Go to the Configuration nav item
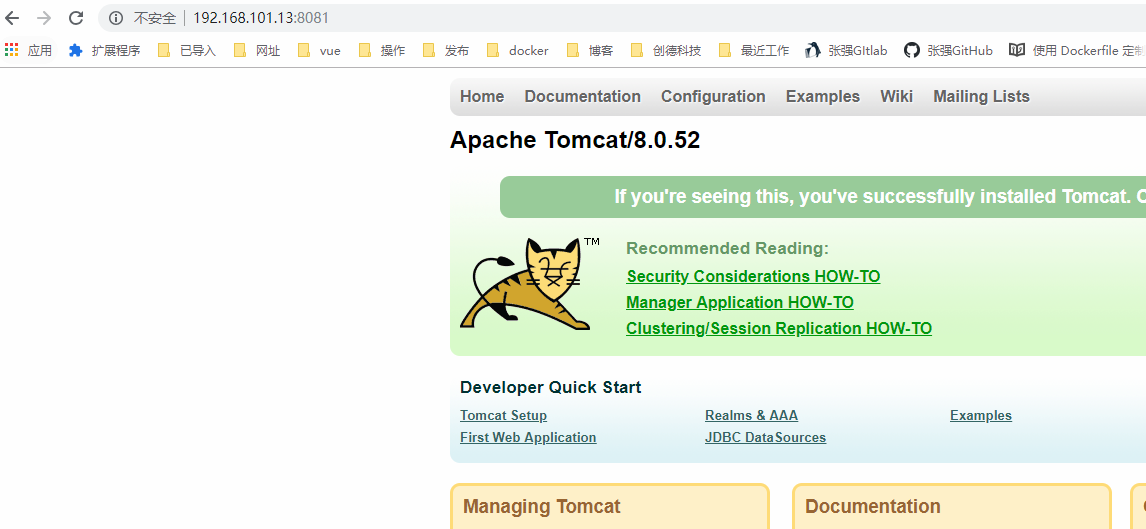 (713, 97)
